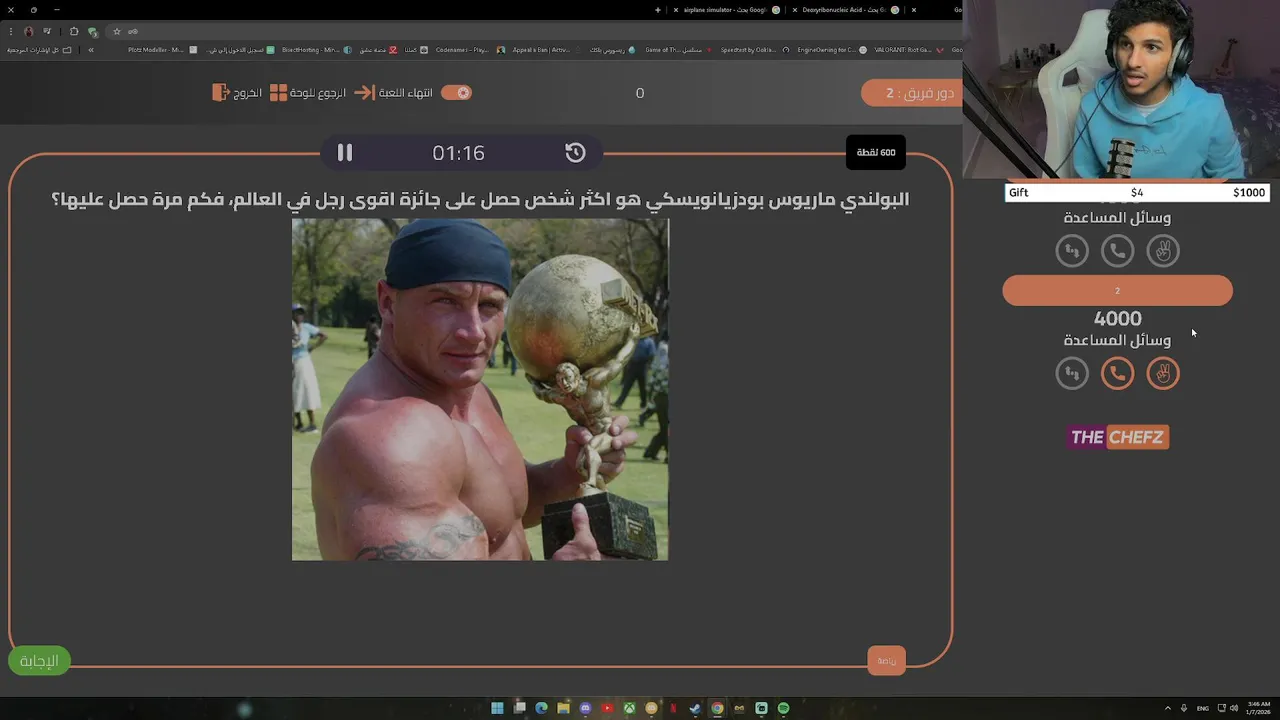Open YouTube from the taskbar
Screen dimensions: 1280x720
coord(607,708)
